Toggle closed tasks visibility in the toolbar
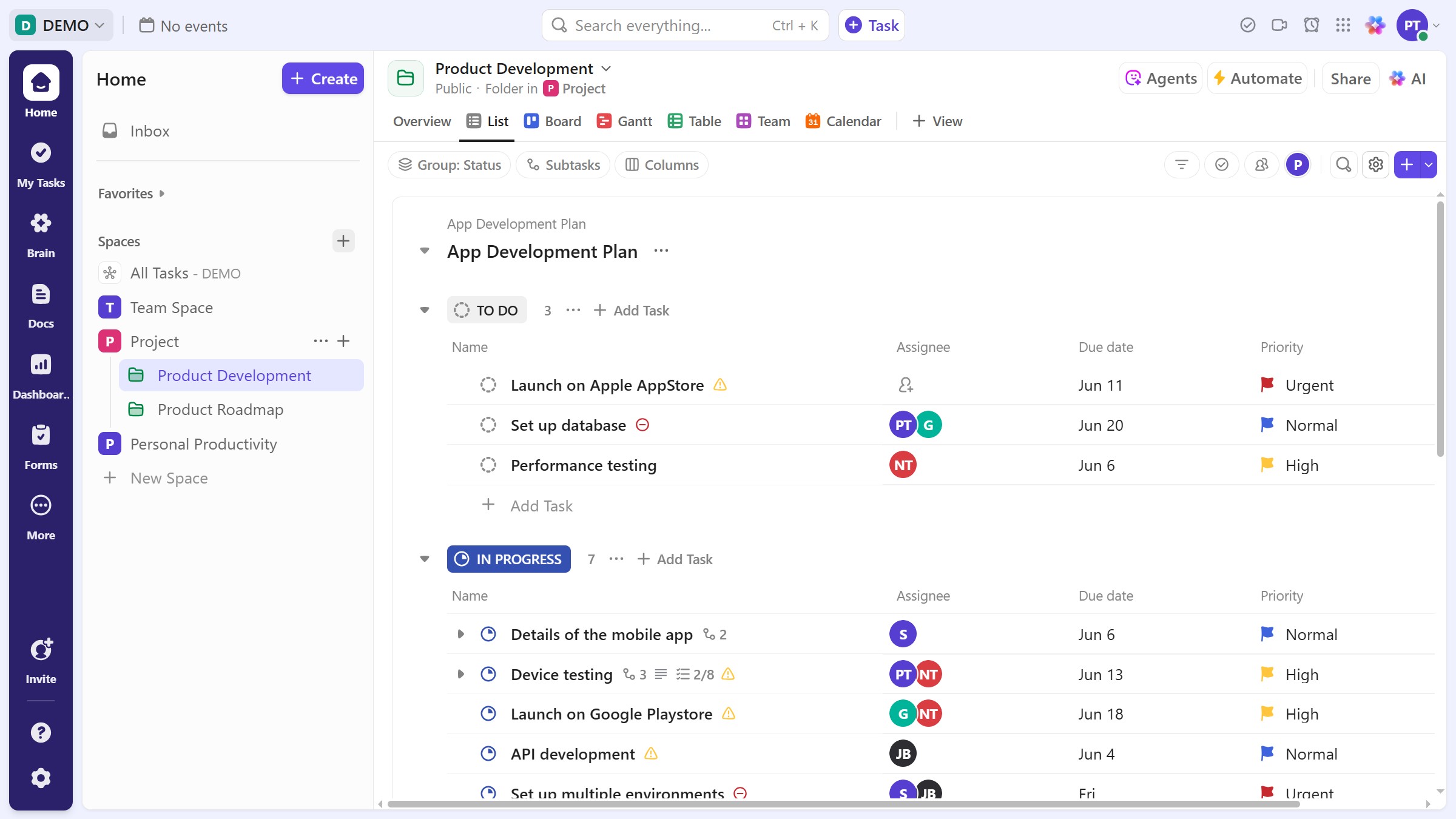 pos(1222,164)
